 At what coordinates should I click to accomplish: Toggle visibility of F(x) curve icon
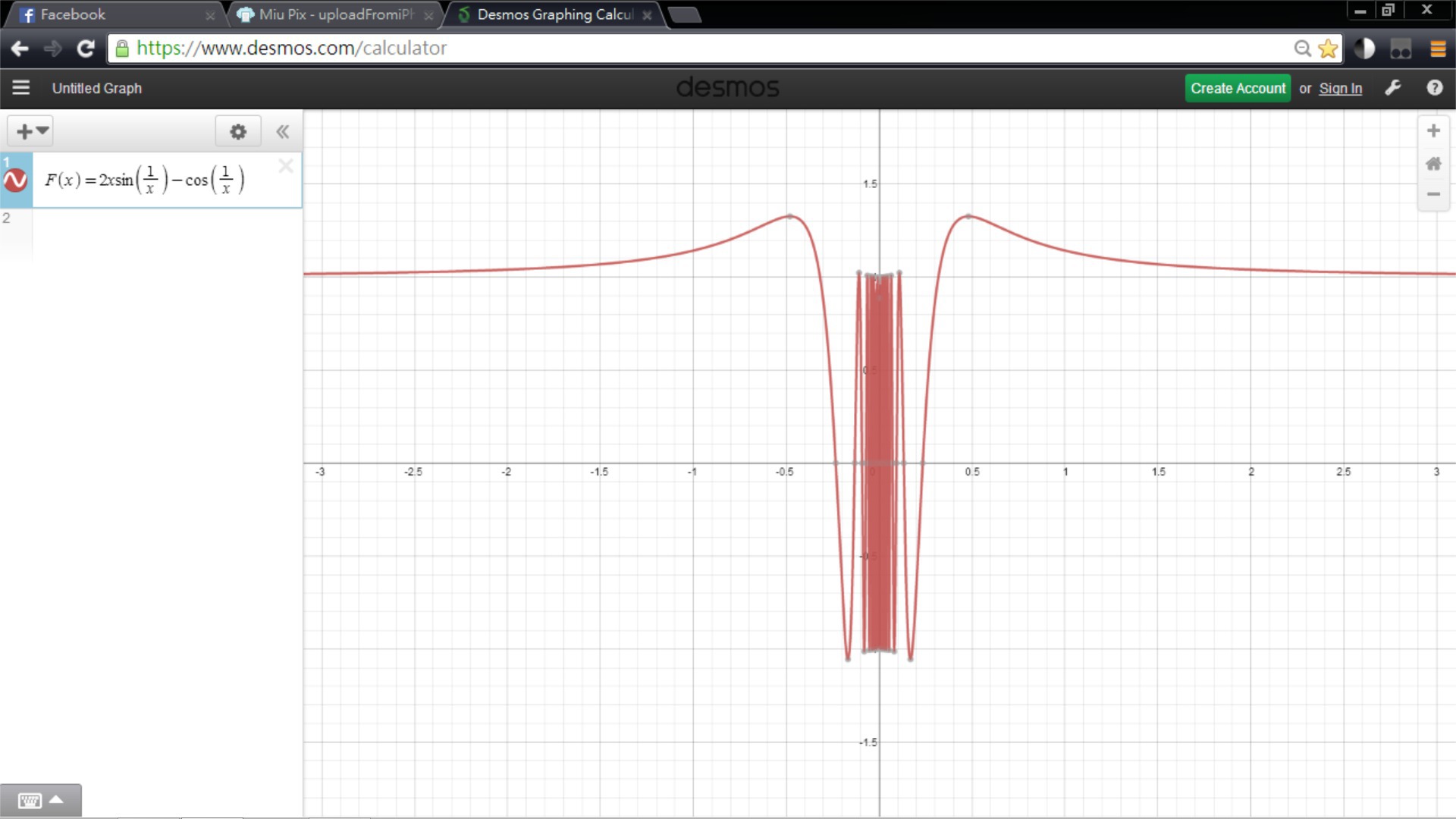(16, 180)
